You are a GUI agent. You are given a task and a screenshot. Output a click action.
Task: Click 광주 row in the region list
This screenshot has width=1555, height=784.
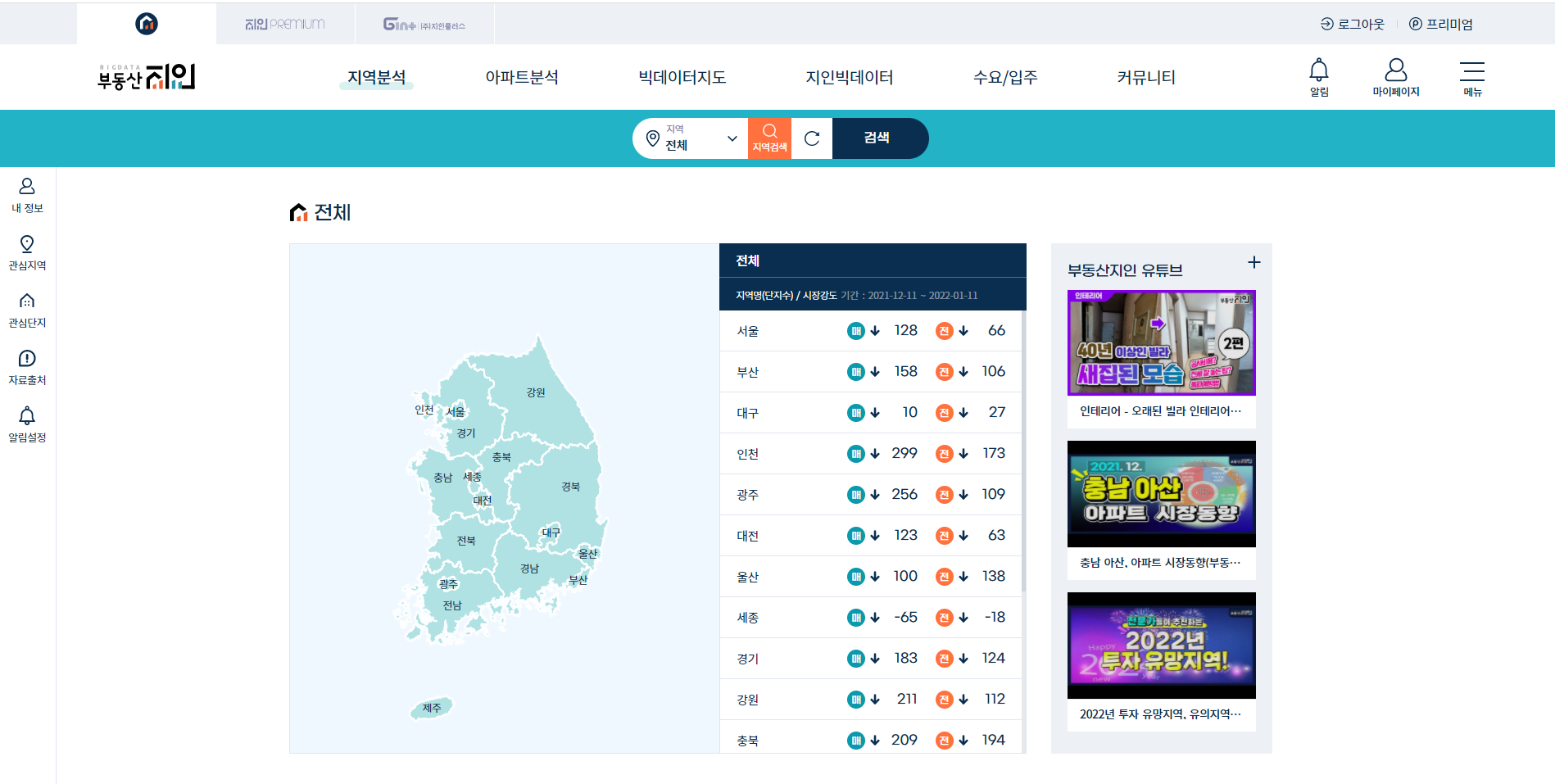[x=871, y=495]
